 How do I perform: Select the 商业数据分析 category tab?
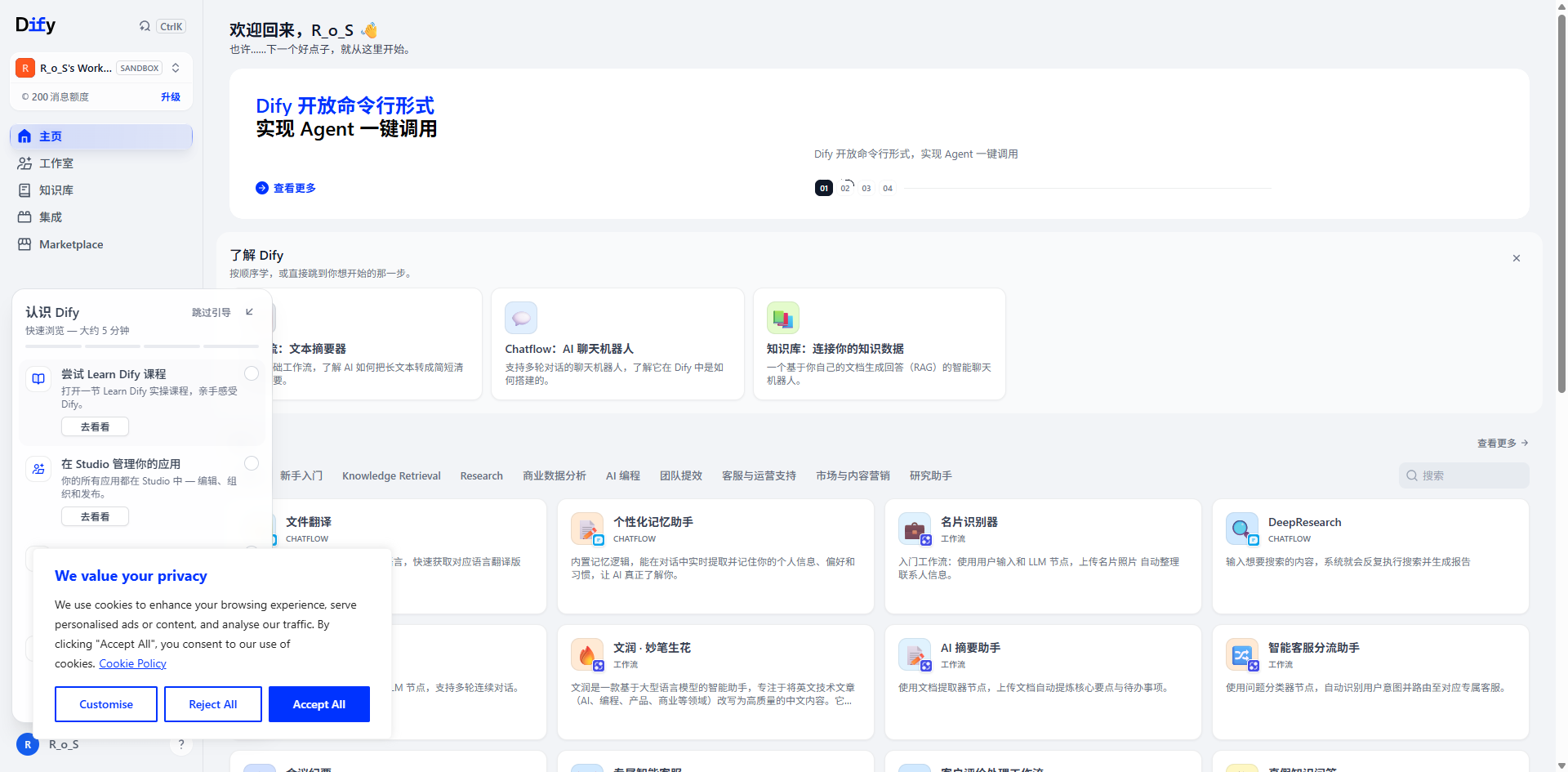(x=555, y=475)
